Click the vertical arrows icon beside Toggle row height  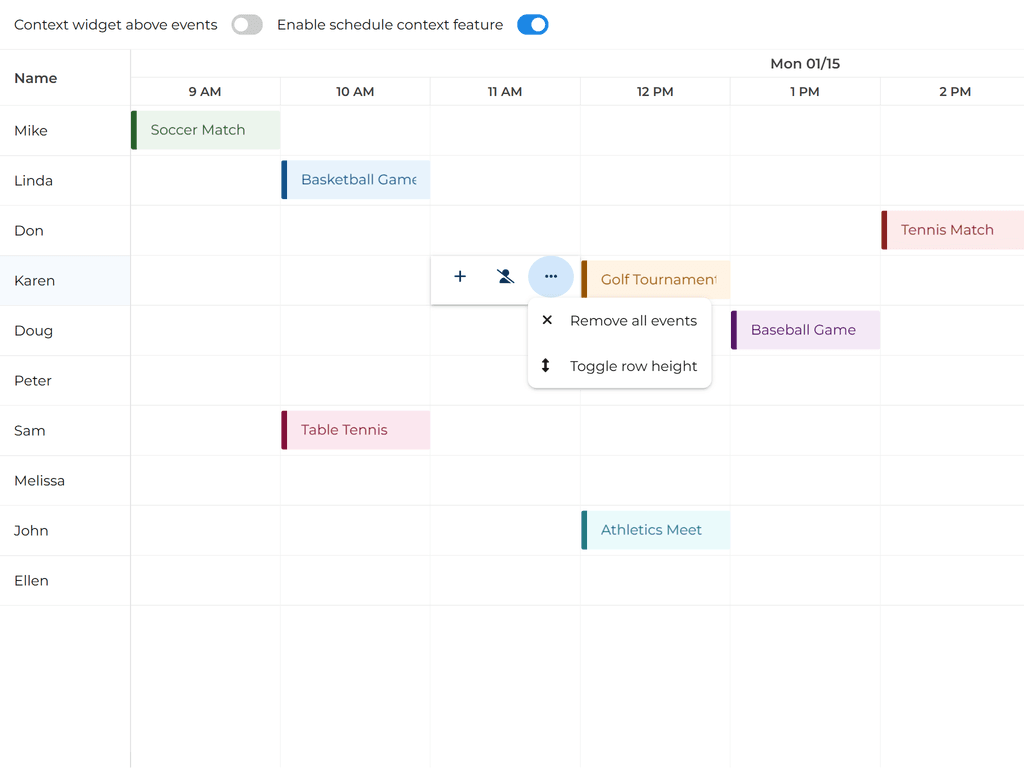point(547,366)
